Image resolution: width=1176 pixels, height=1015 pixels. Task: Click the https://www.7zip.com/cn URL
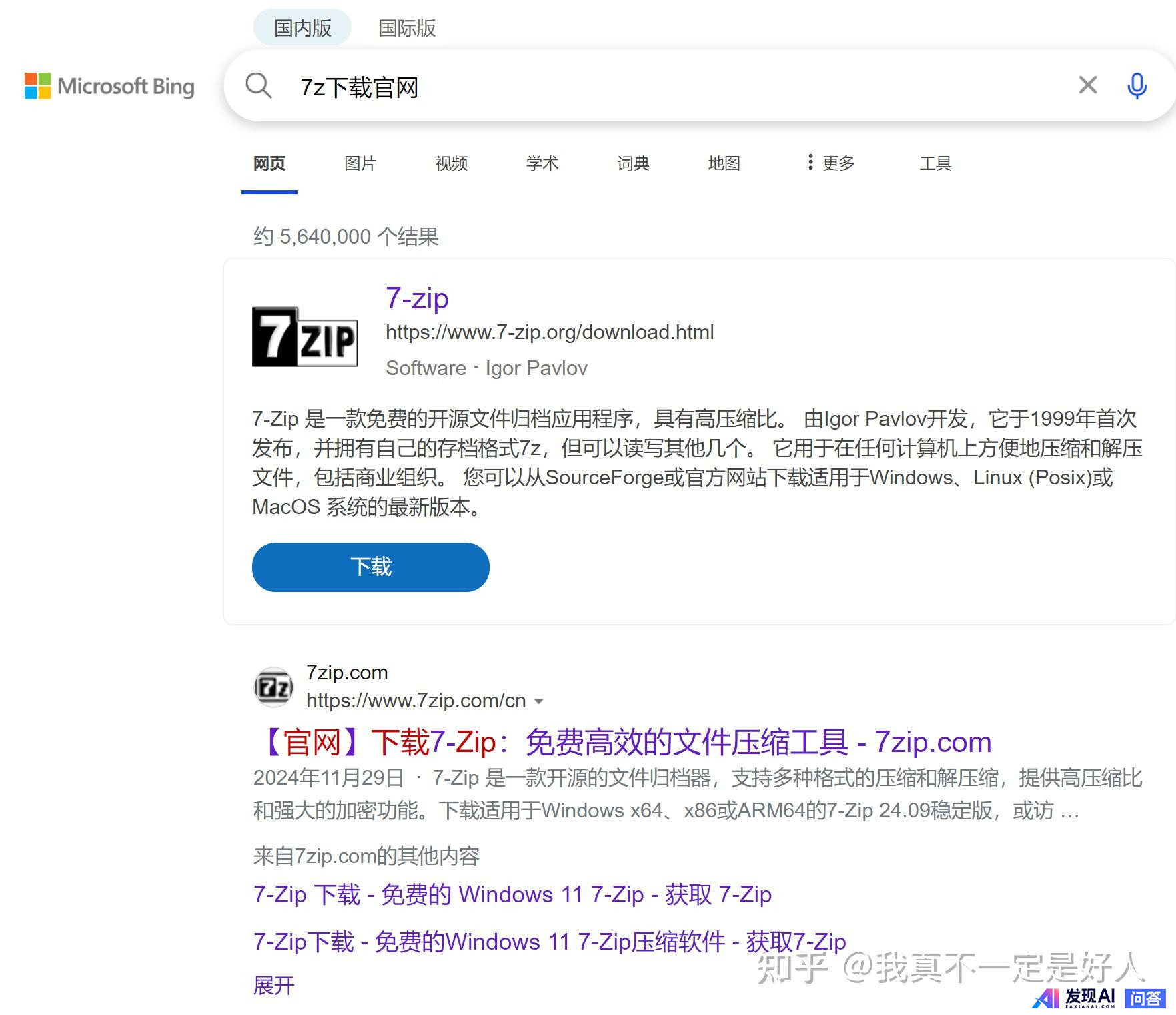[416, 701]
